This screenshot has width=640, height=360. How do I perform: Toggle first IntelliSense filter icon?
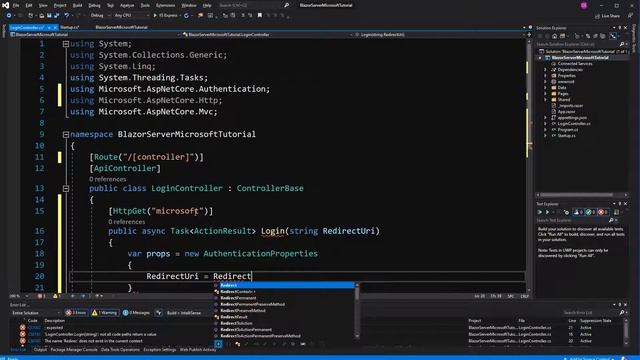218,344
